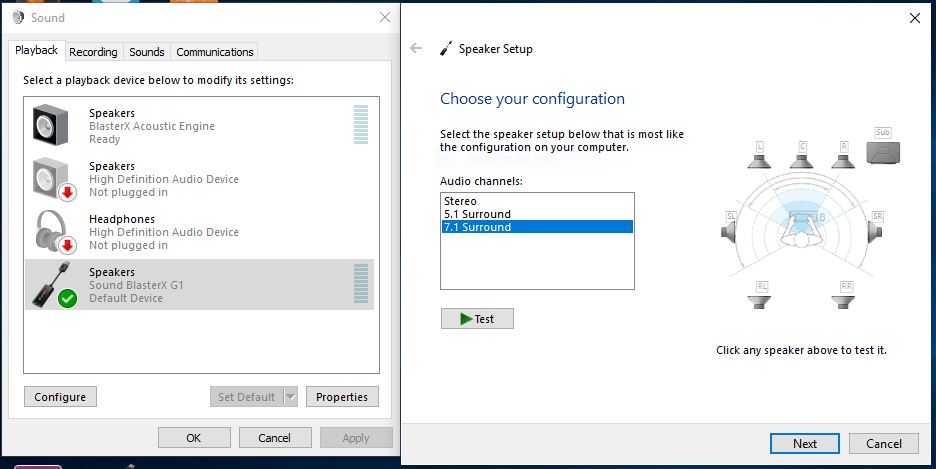The width and height of the screenshot is (936, 469).
Task: Go back using Speaker Setup arrow
Action: click(x=417, y=48)
